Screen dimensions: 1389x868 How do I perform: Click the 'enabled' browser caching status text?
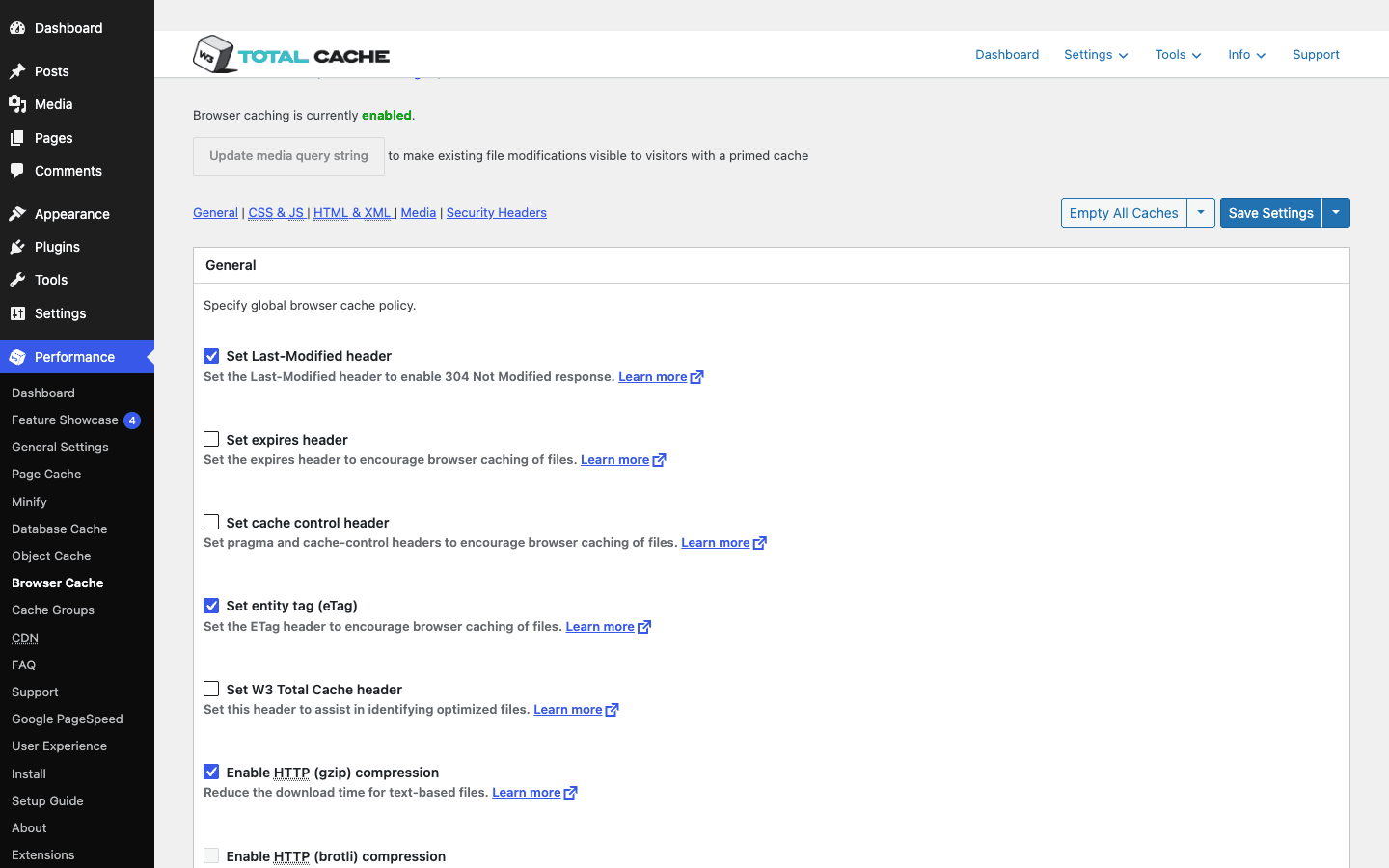387,116
